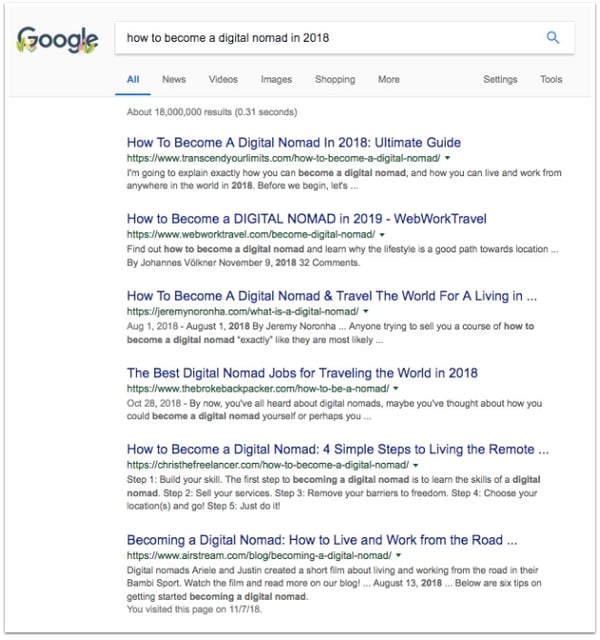Open the search Tools option
Image resolution: width=600 pixels, height=640 pixels.
point(551,79)
